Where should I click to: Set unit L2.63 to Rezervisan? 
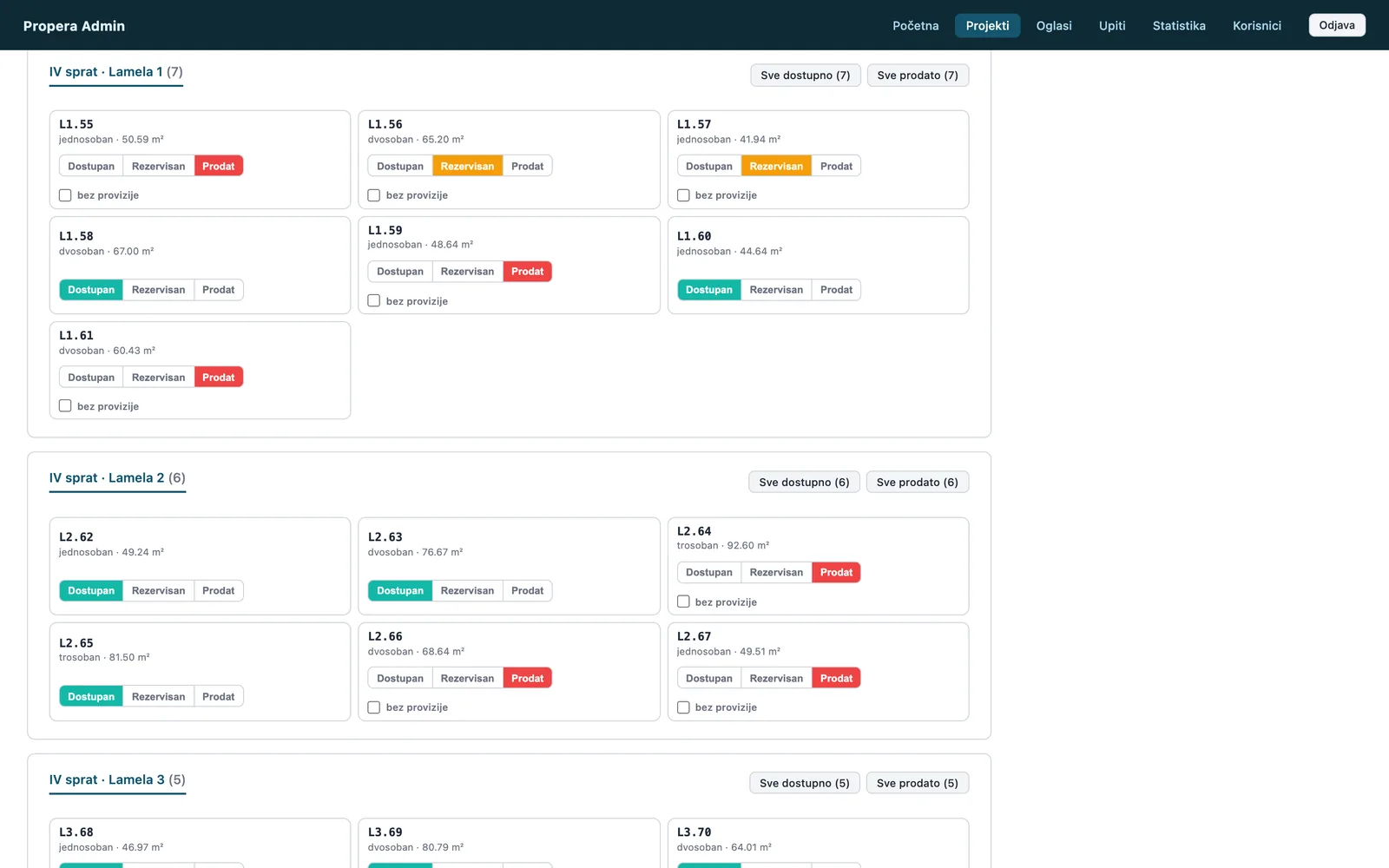coord(467,591)
